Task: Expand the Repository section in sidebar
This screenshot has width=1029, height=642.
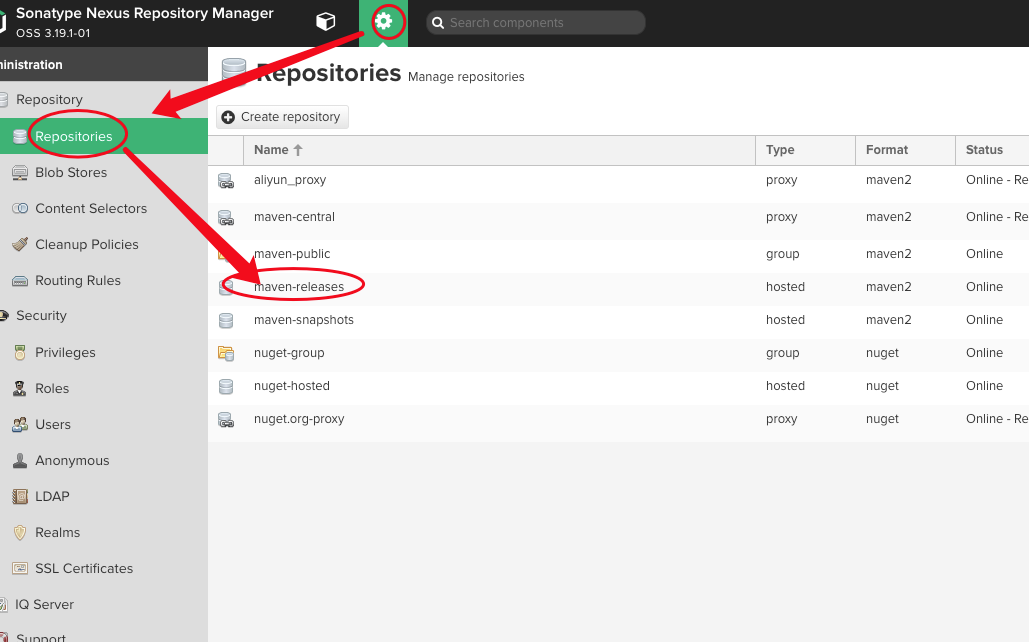Action: click(x=104, y=100)
